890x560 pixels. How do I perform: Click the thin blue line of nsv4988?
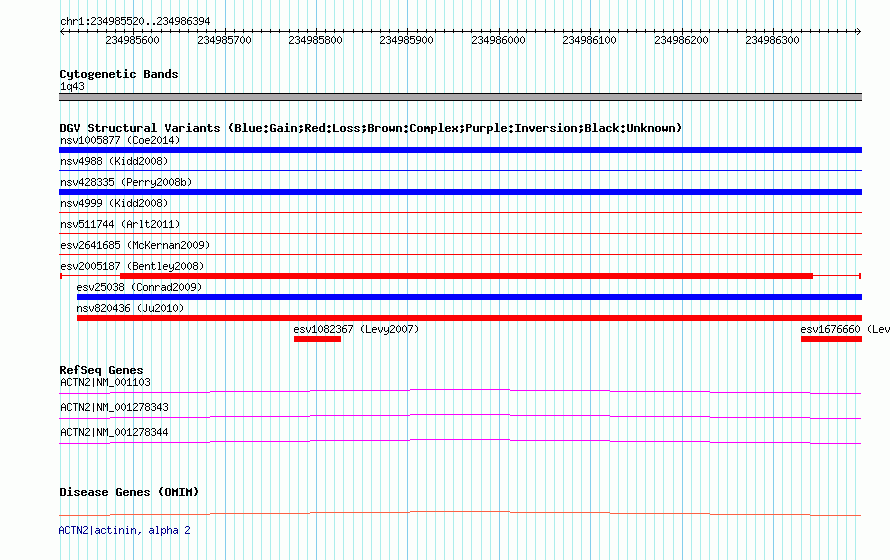[x=460, y=170]
